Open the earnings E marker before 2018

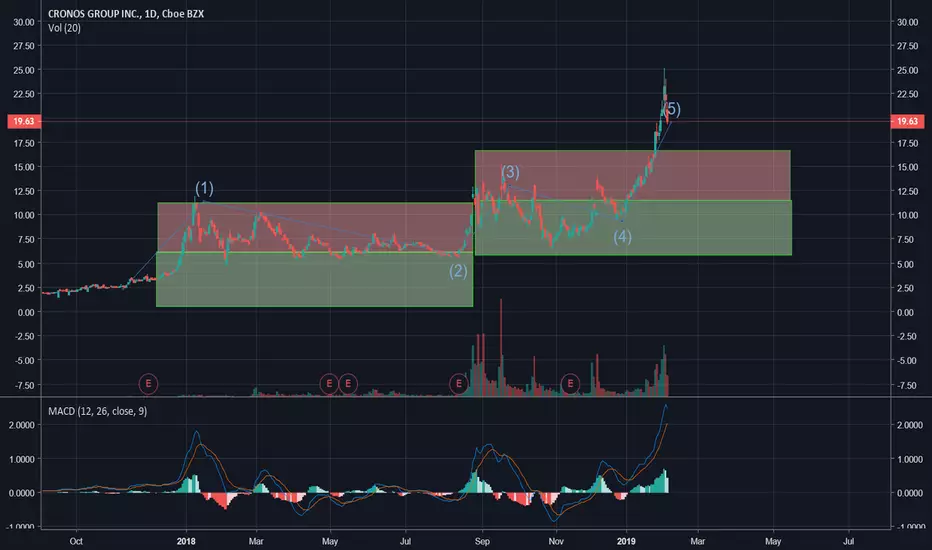tap(148, 384)
